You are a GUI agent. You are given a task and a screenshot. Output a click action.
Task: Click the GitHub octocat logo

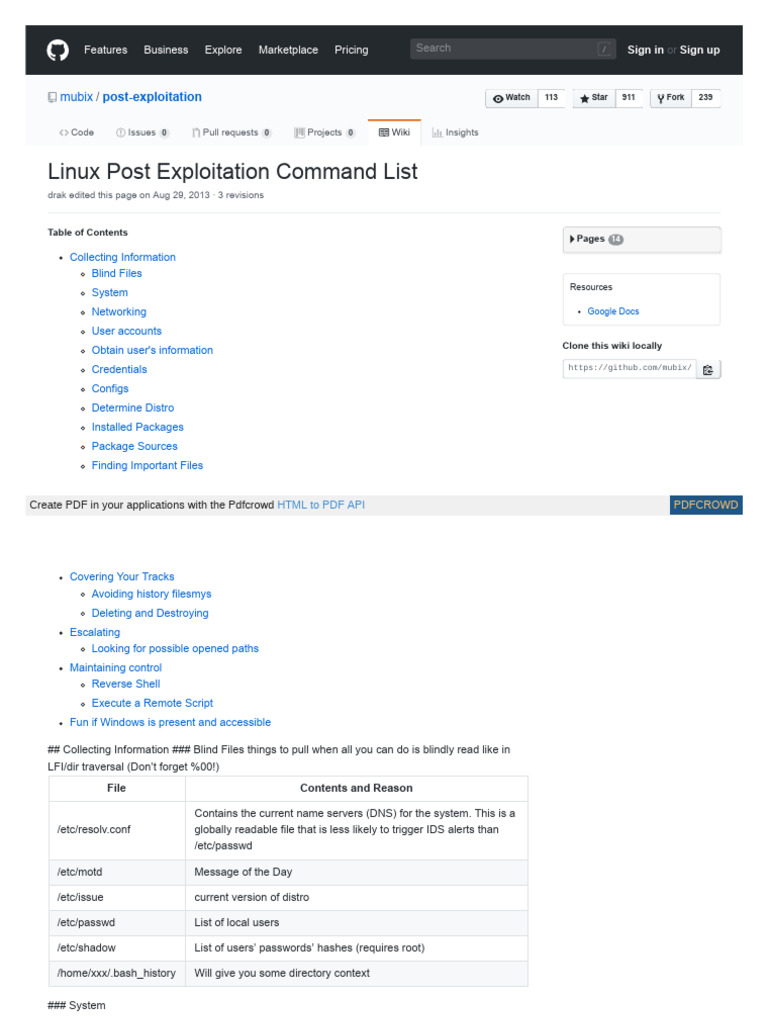[x=58, y=50]
